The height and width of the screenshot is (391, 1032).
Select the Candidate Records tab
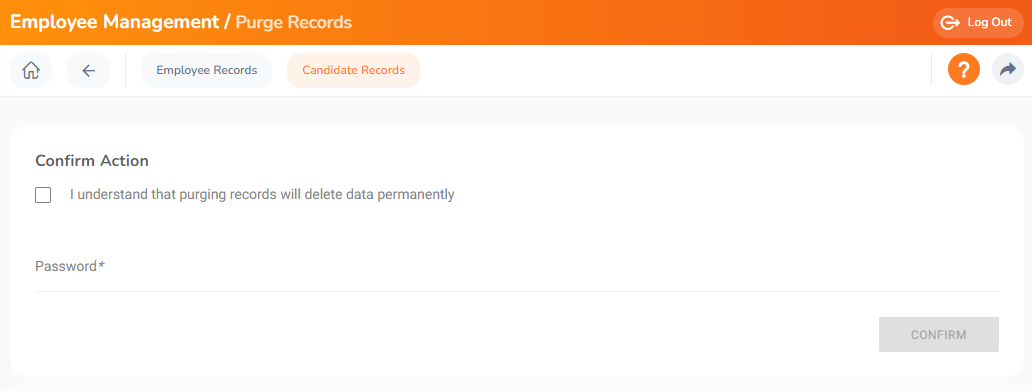(x=353, y=70)
